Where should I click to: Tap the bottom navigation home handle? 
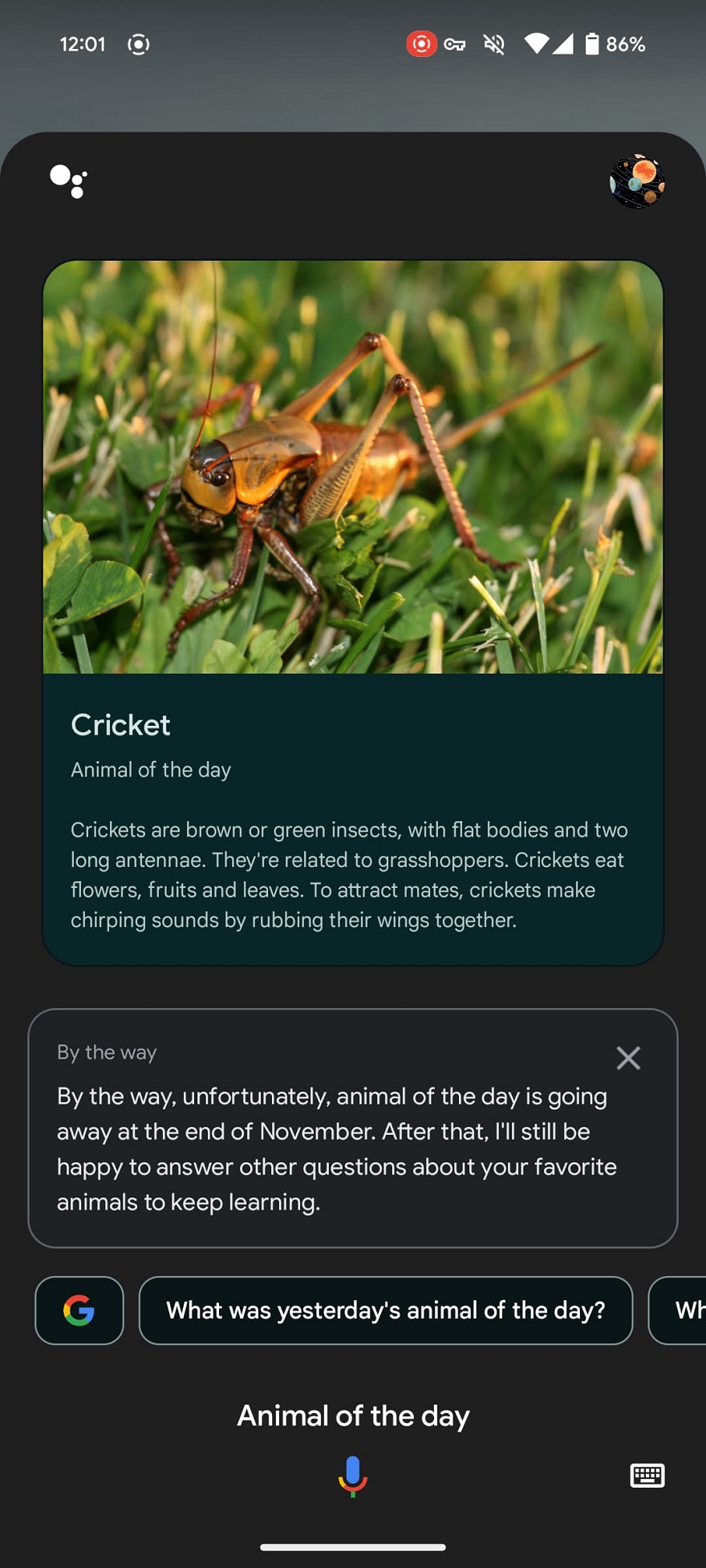tap(353, 1547)
